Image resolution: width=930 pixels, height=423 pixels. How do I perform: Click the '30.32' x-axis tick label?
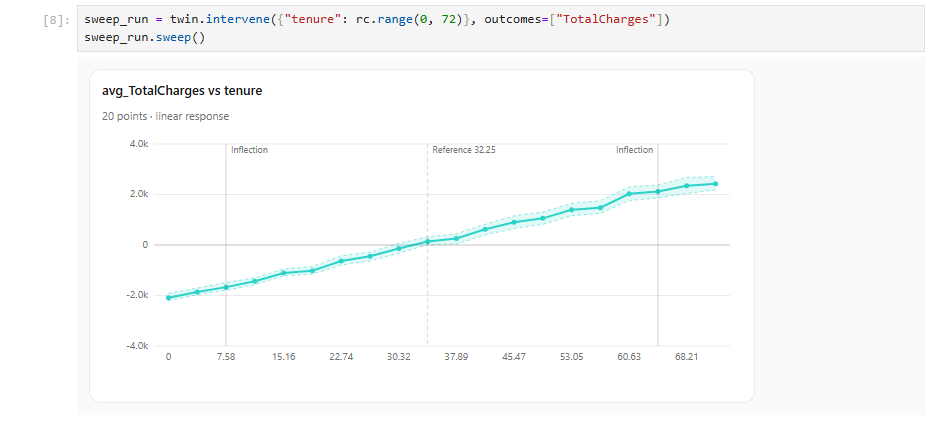399,357
